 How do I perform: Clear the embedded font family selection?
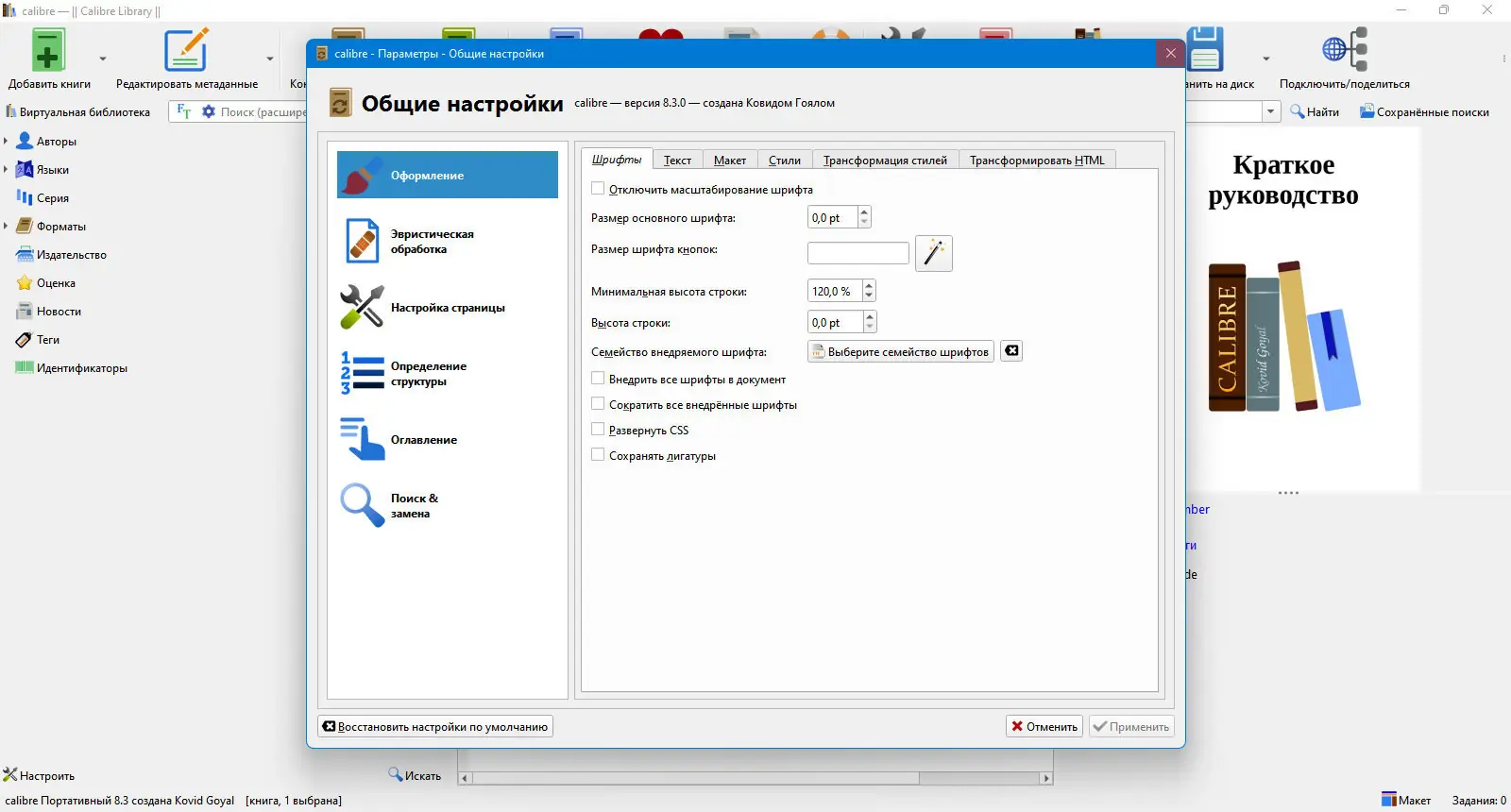[x=1011, y=351]
